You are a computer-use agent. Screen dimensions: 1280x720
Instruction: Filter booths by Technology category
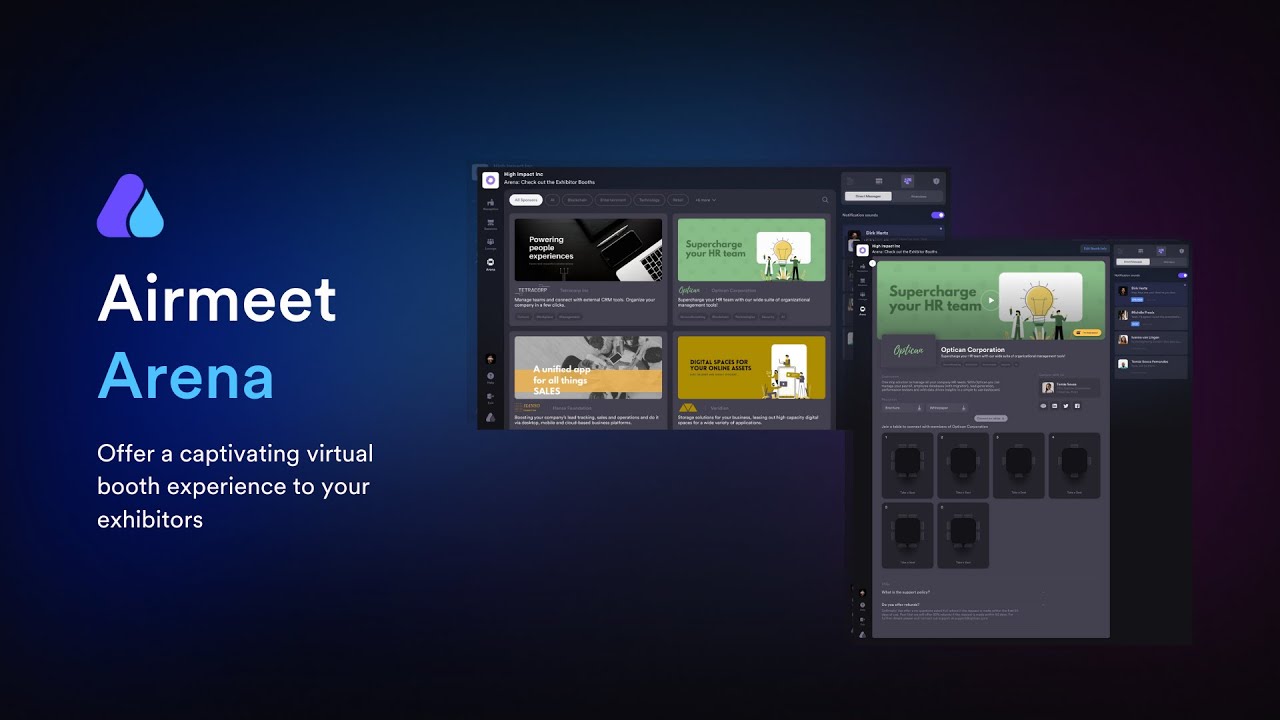click(x=649, y=200)
